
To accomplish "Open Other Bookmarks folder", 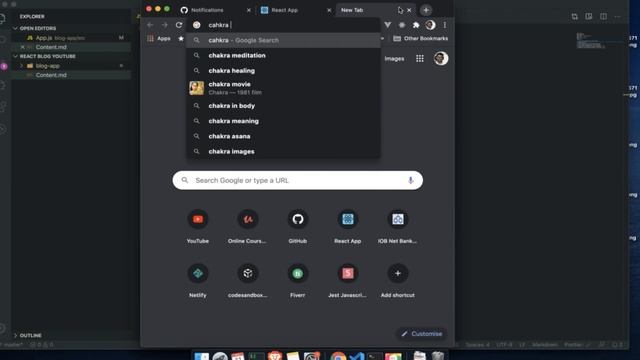I will coord(420,38).
